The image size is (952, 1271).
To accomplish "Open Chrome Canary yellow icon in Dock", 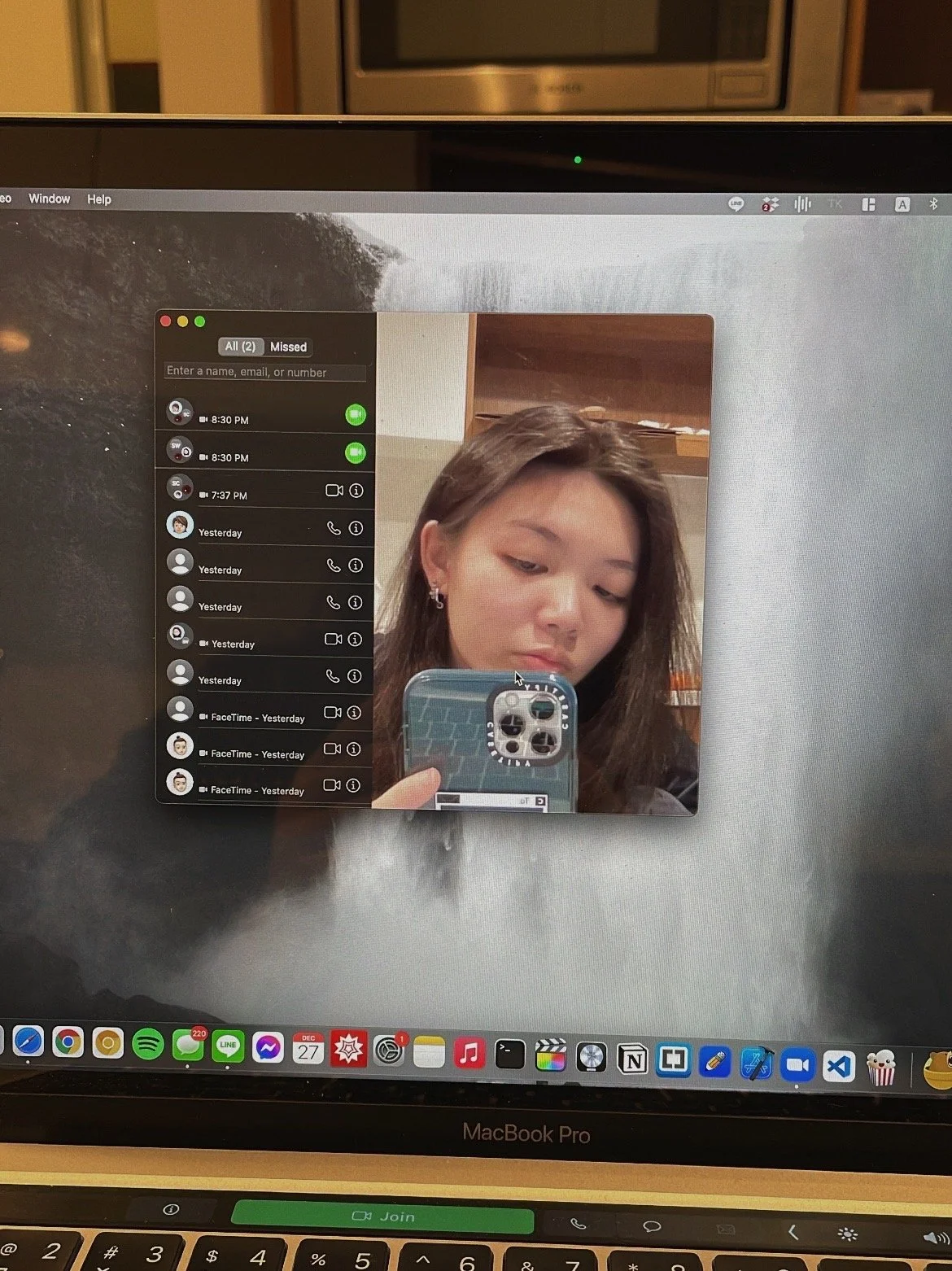I will click(107, 1043).
